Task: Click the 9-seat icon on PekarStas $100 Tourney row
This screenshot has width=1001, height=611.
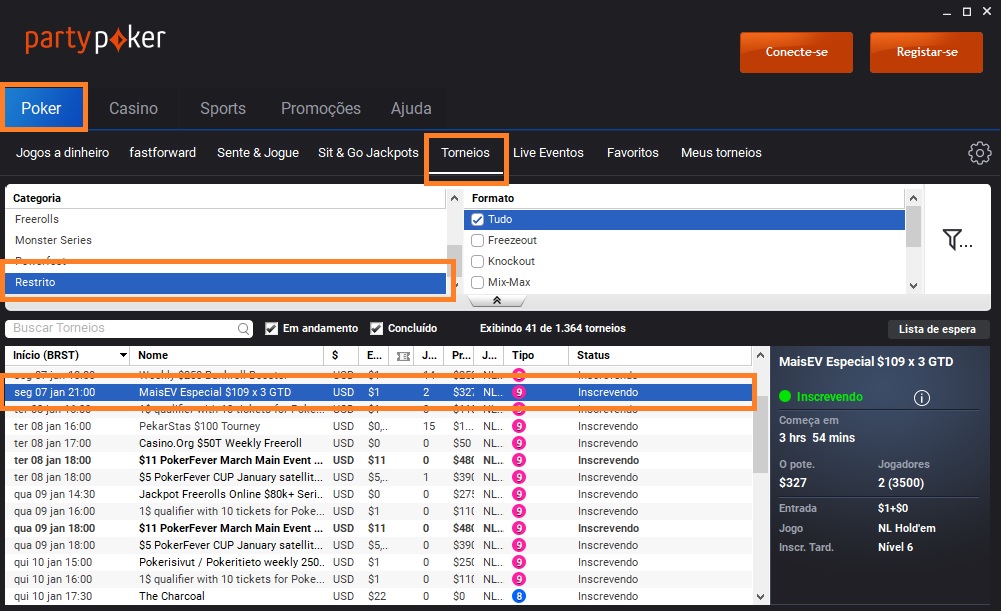Action: 519,426
